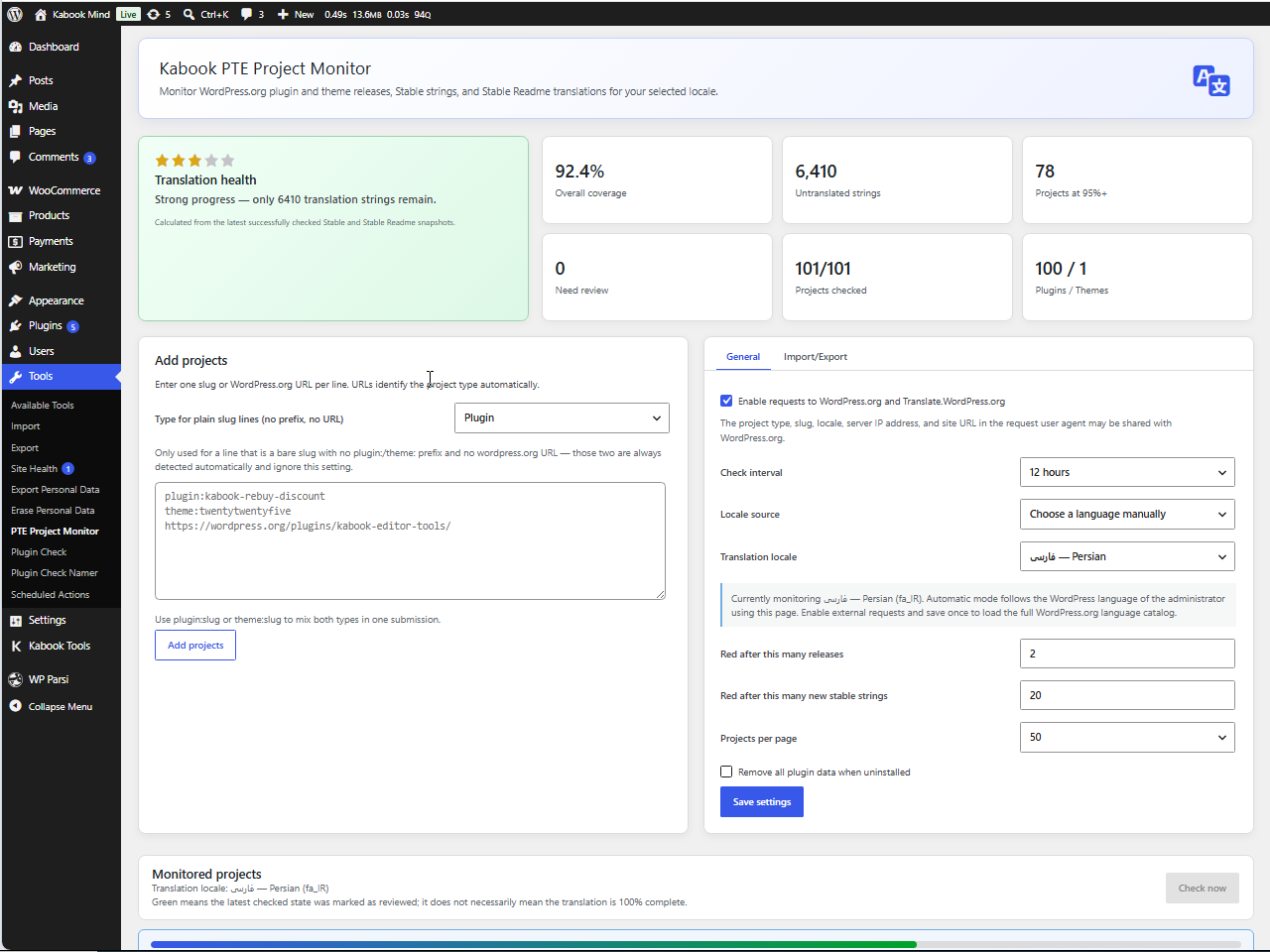Click the 0 Need review card
This screenshot has width=1270, height=952.
[657, 277]
